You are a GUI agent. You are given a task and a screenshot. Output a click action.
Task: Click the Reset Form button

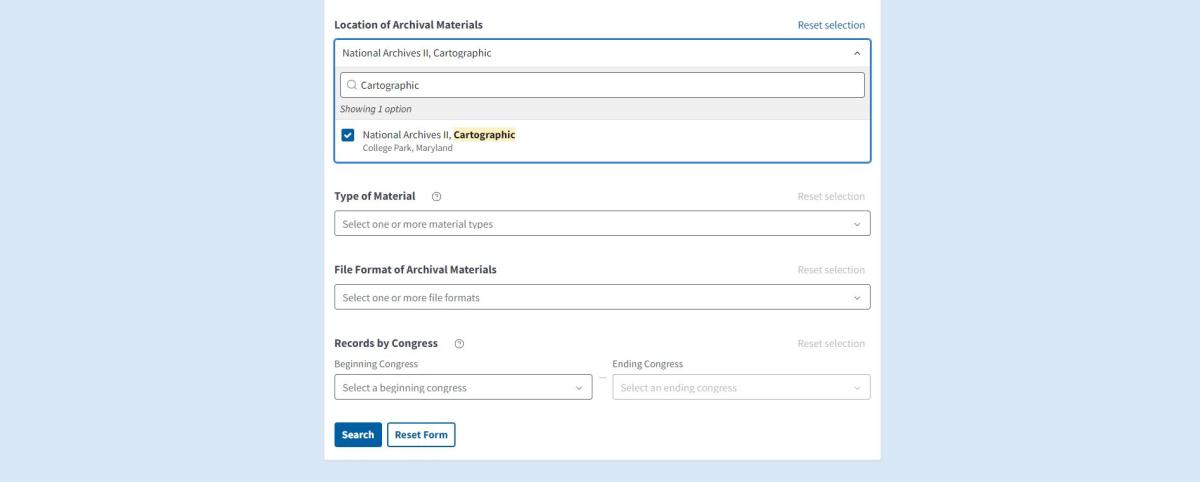(421, 435)
